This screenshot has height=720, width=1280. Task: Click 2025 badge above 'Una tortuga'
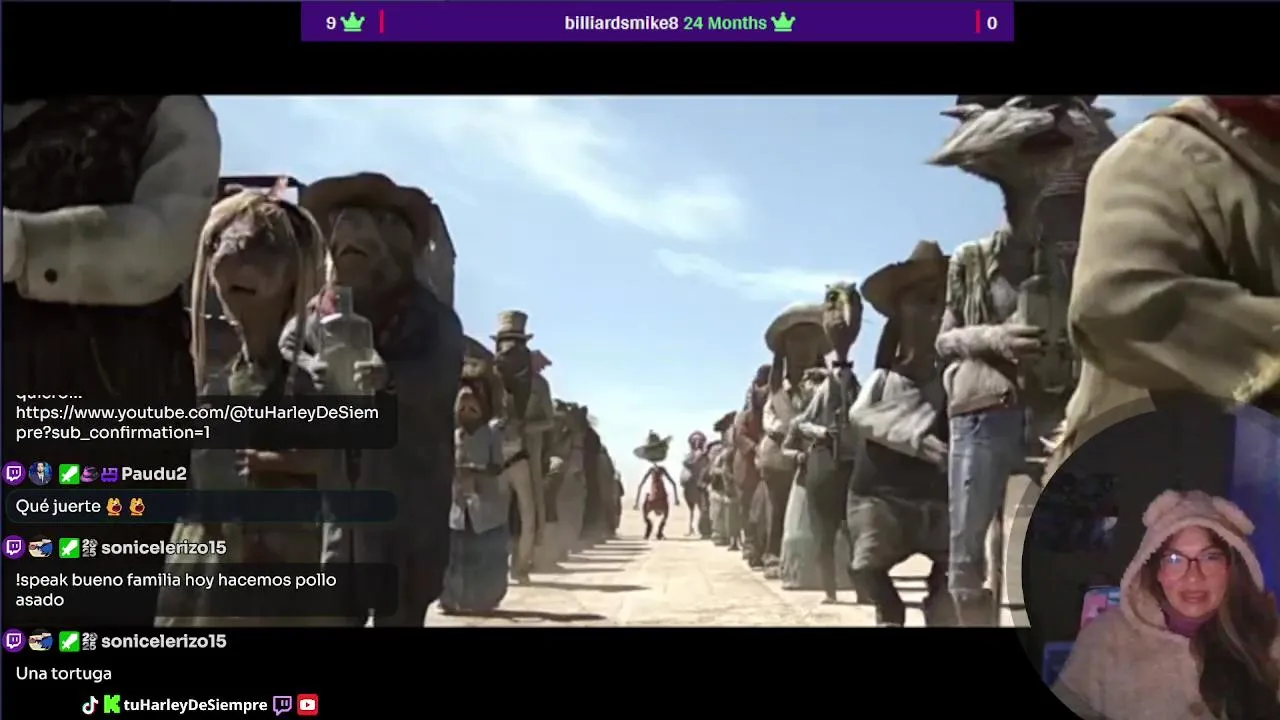point(89,641)
